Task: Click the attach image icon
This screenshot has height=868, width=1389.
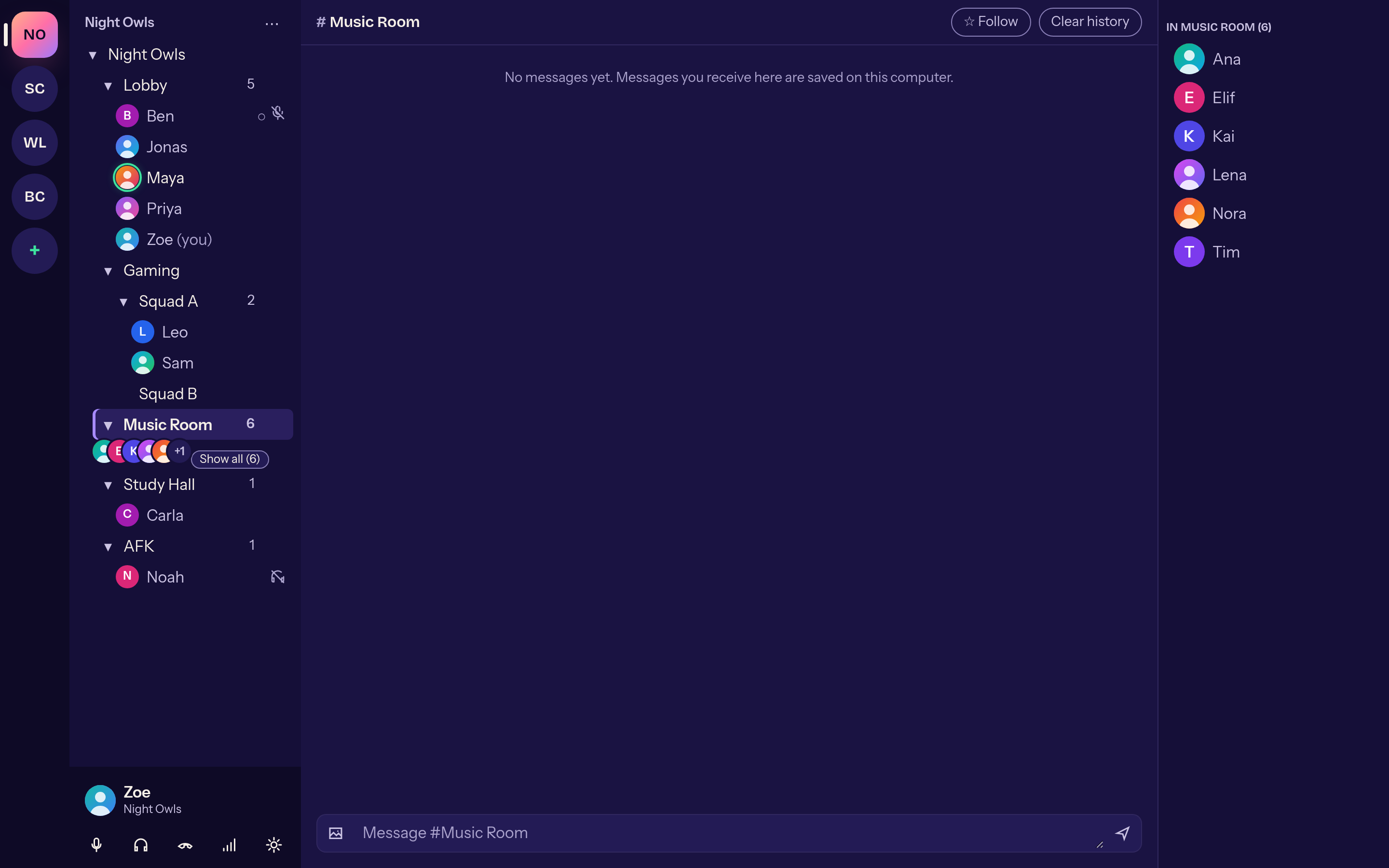Action: (x=336, y=833)
